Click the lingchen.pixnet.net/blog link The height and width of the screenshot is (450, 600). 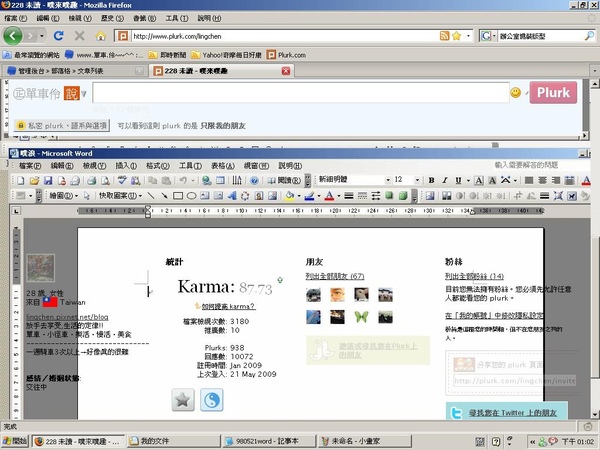coord(67,317)
